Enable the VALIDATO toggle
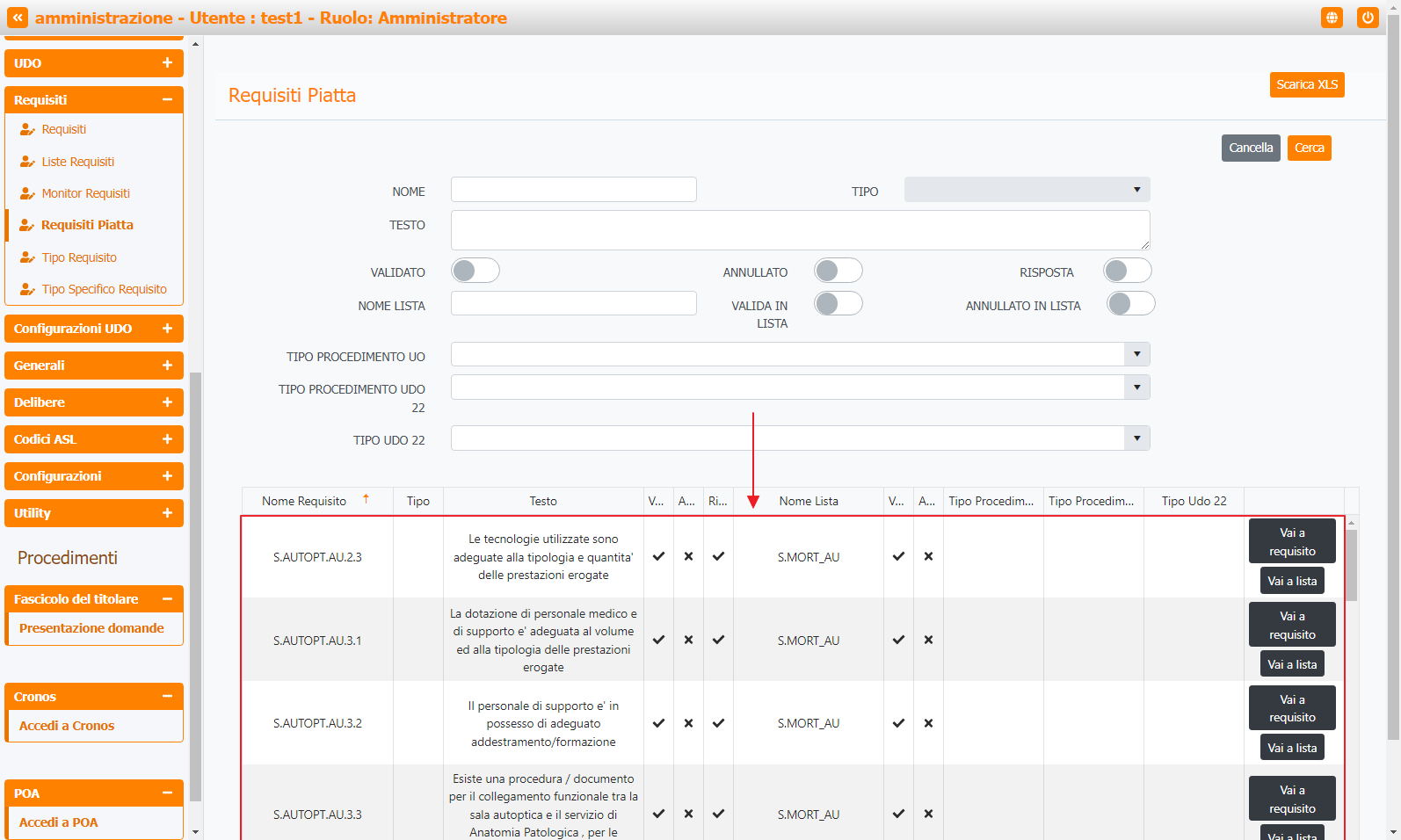 (x=475, y=271)
